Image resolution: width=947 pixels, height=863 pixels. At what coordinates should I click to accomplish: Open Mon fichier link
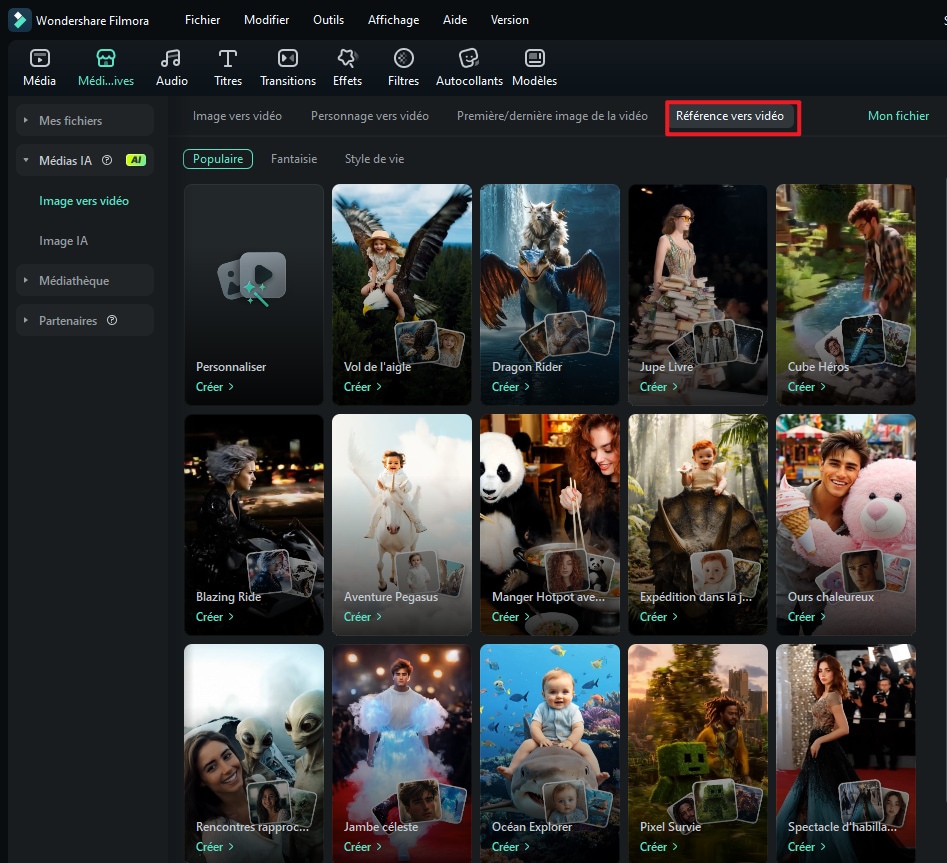coord(898,116)
